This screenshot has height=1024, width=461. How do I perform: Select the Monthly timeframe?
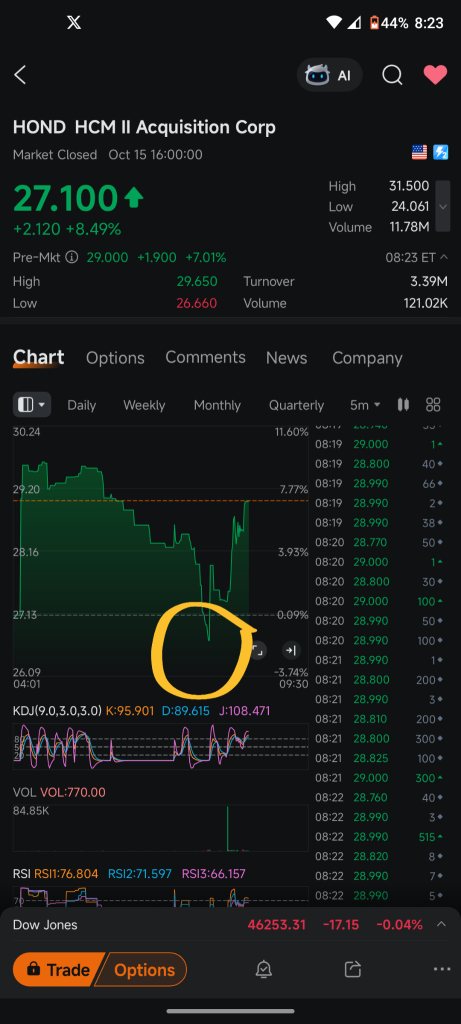217,405
